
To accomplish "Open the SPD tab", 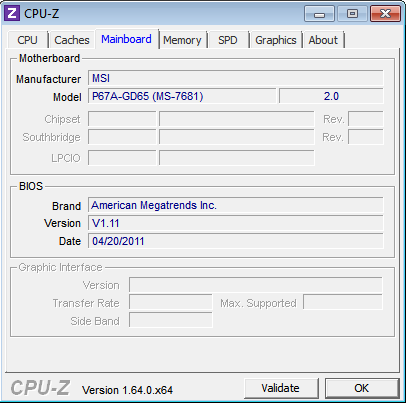I will tap(228, 40).
